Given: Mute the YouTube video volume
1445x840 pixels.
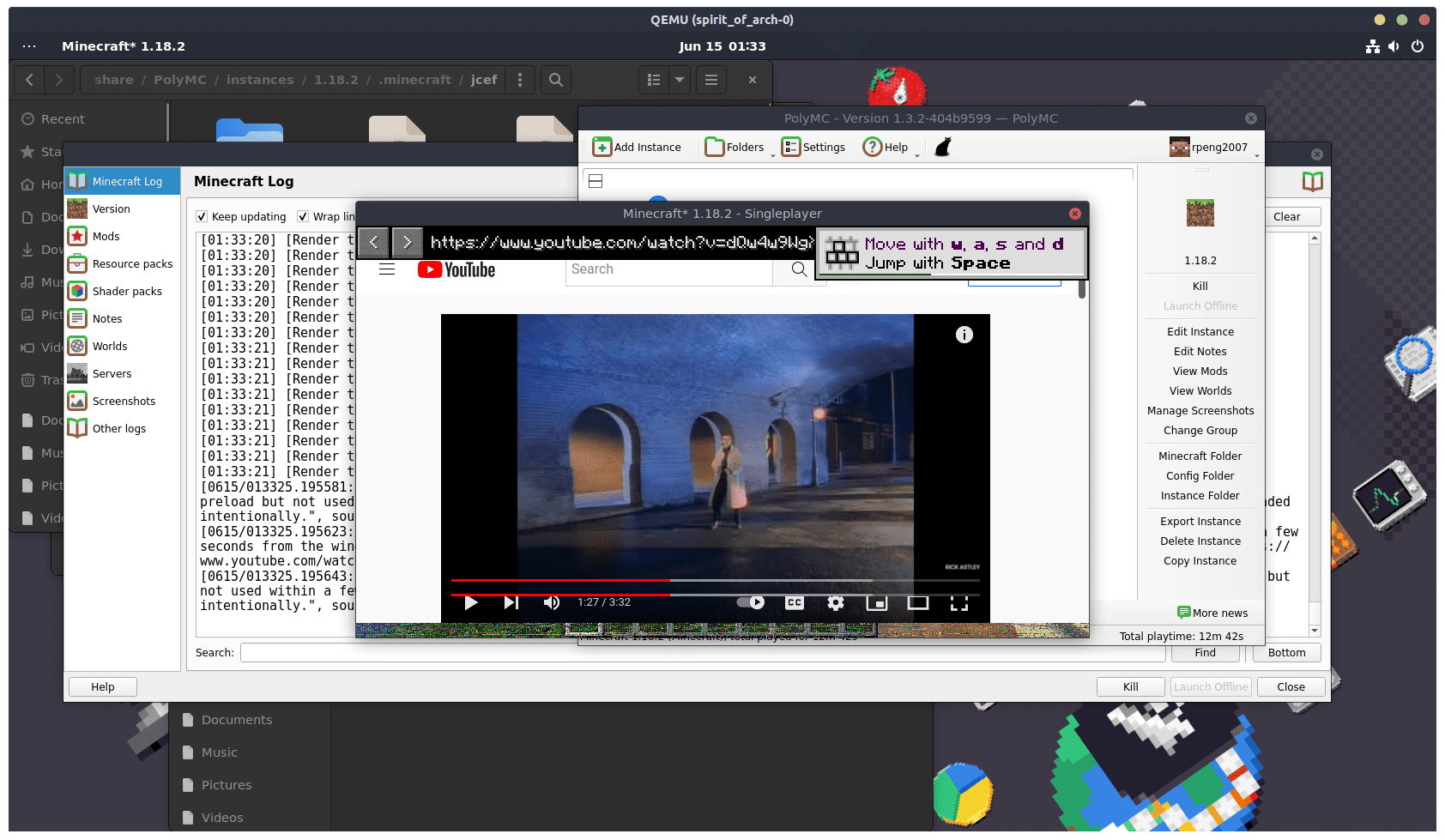Looking at the screenshot, I should point(551,602).
